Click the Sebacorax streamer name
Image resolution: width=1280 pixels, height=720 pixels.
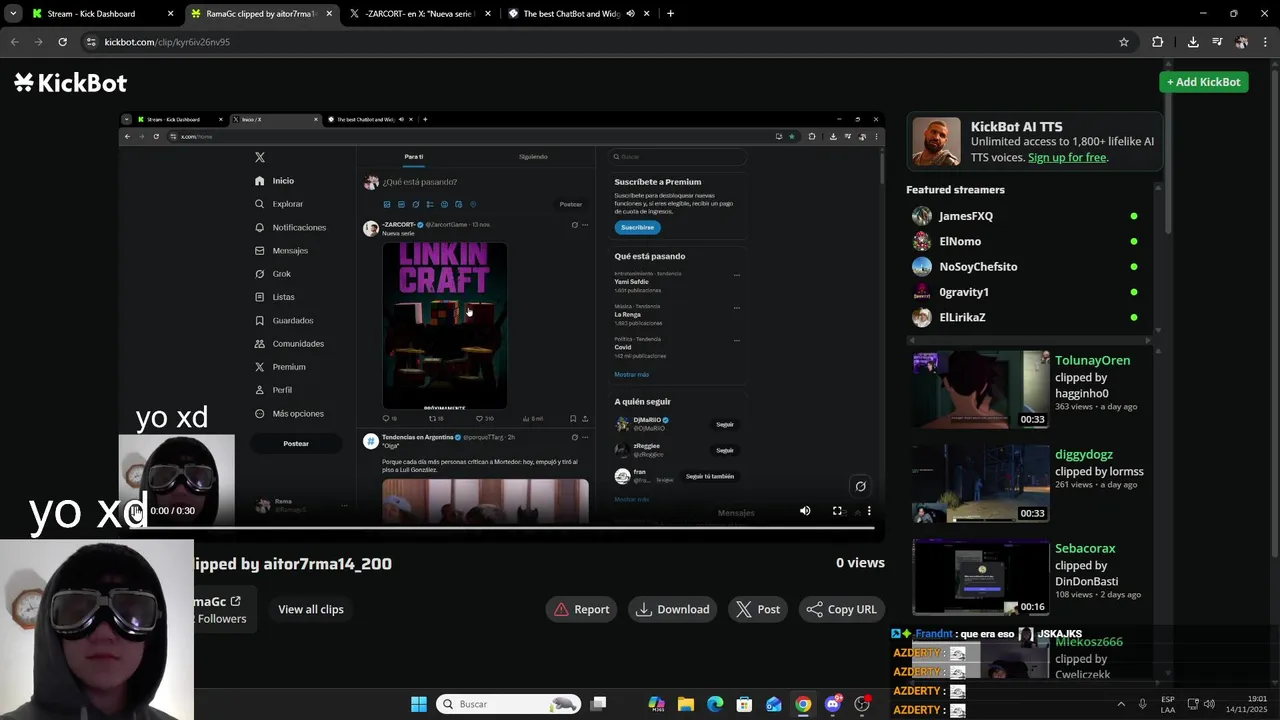point(1085,548)
